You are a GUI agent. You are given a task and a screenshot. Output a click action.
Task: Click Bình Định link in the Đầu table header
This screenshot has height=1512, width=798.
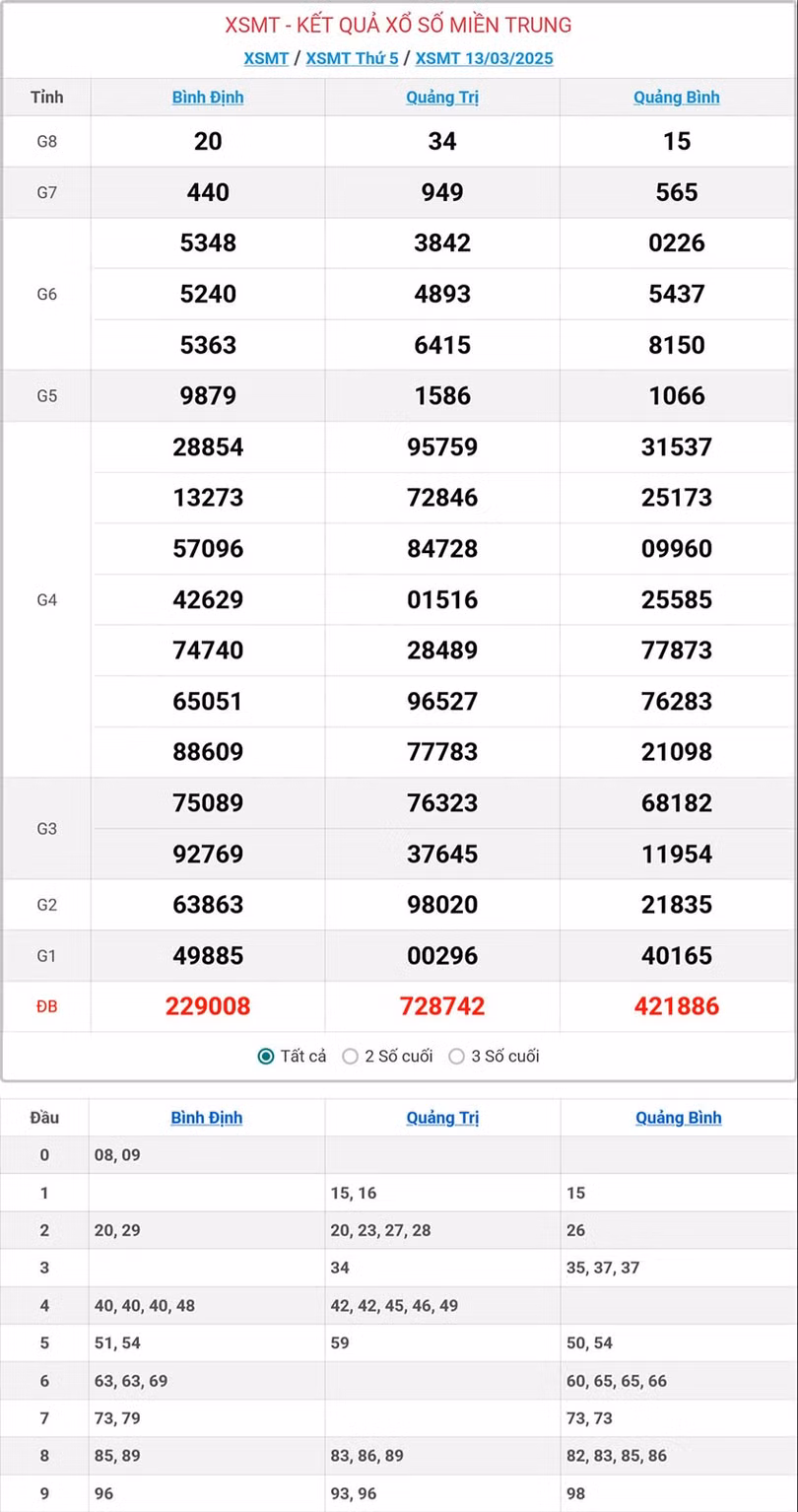point(207,1118)
